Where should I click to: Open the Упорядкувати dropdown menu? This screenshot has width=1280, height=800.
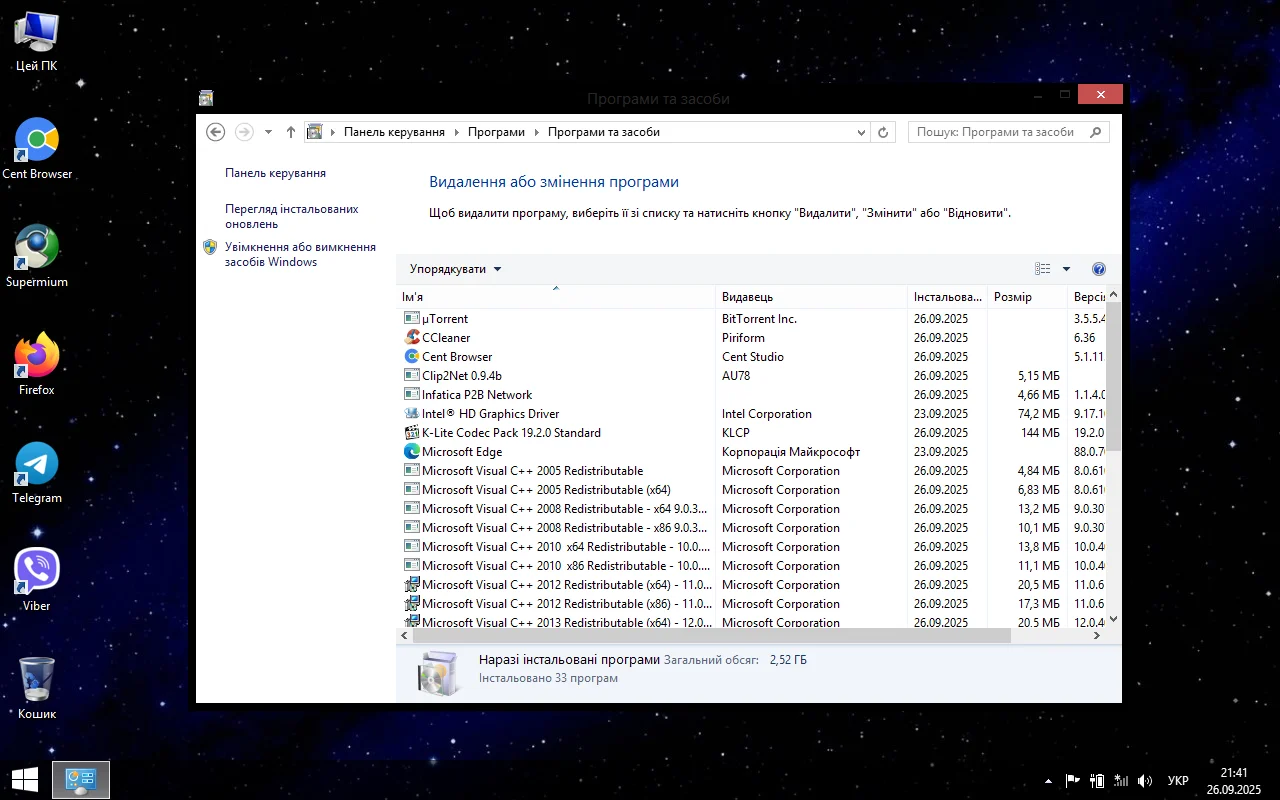455,269
